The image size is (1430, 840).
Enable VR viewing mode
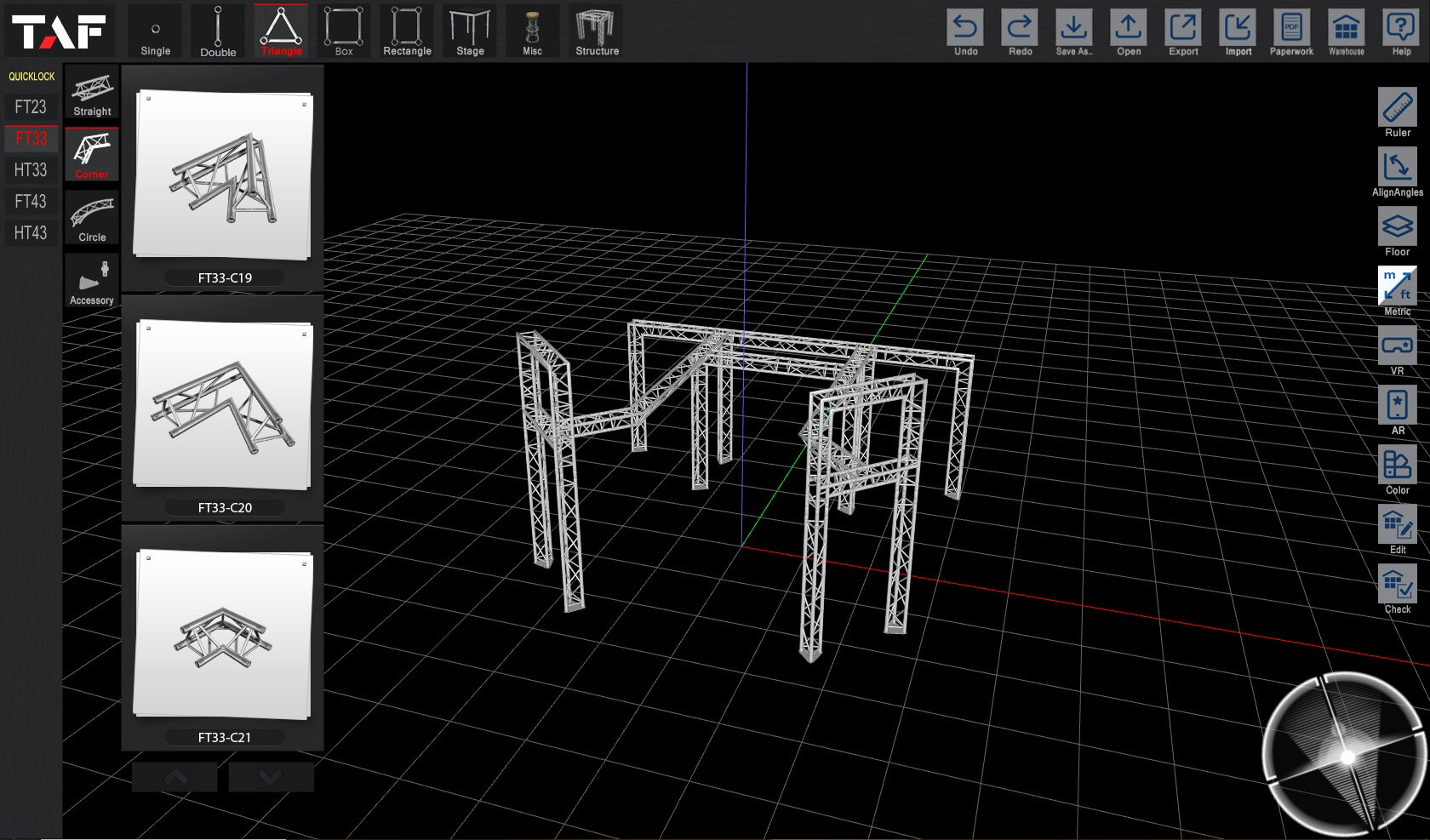[1397, 346]
